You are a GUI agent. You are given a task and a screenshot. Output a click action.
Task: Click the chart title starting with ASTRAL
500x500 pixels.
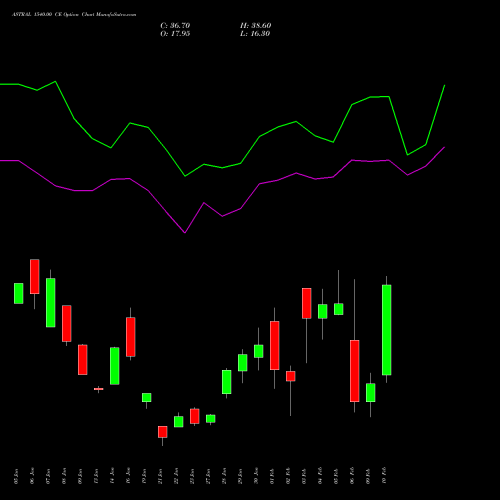(74, 15)
